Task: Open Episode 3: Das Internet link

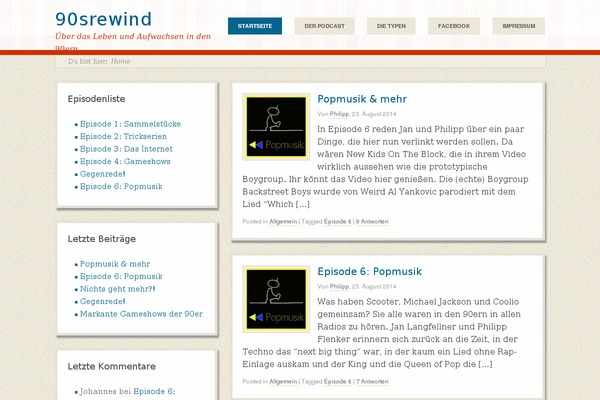Action: 126,149
